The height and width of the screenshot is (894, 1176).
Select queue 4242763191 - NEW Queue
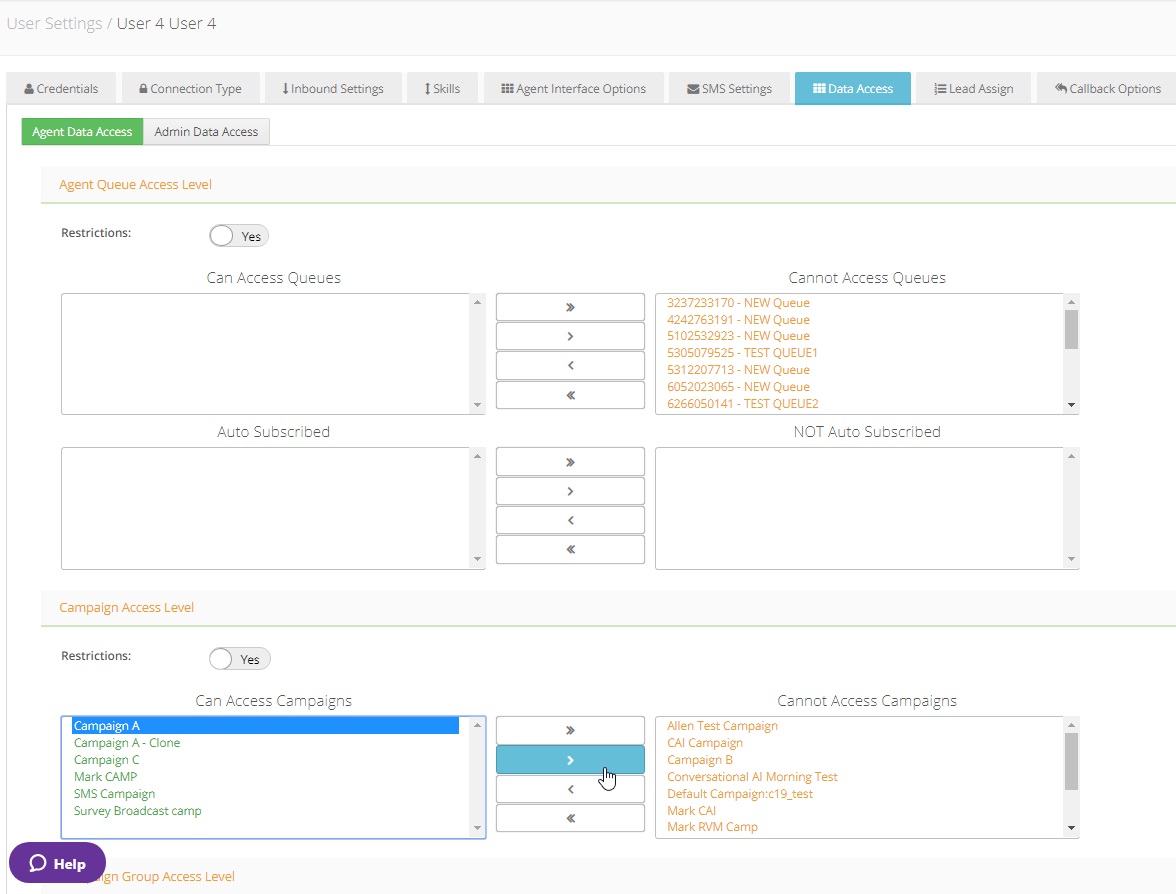(x=738, y=320)
